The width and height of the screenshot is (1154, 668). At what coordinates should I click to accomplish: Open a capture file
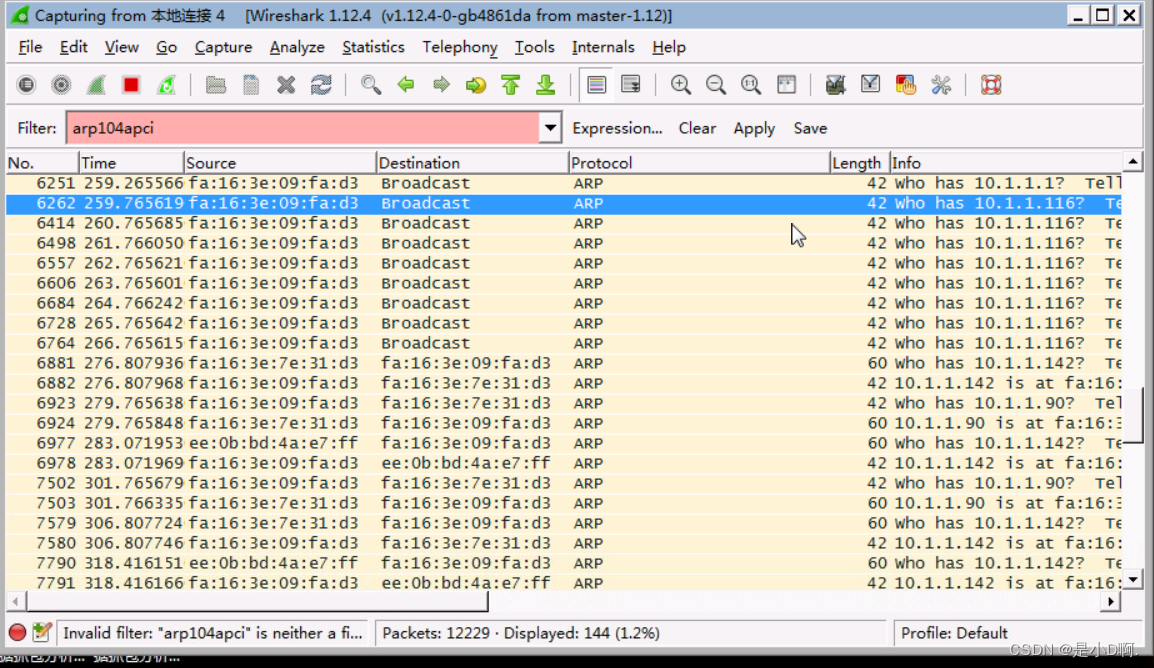(x=216, y=85)
